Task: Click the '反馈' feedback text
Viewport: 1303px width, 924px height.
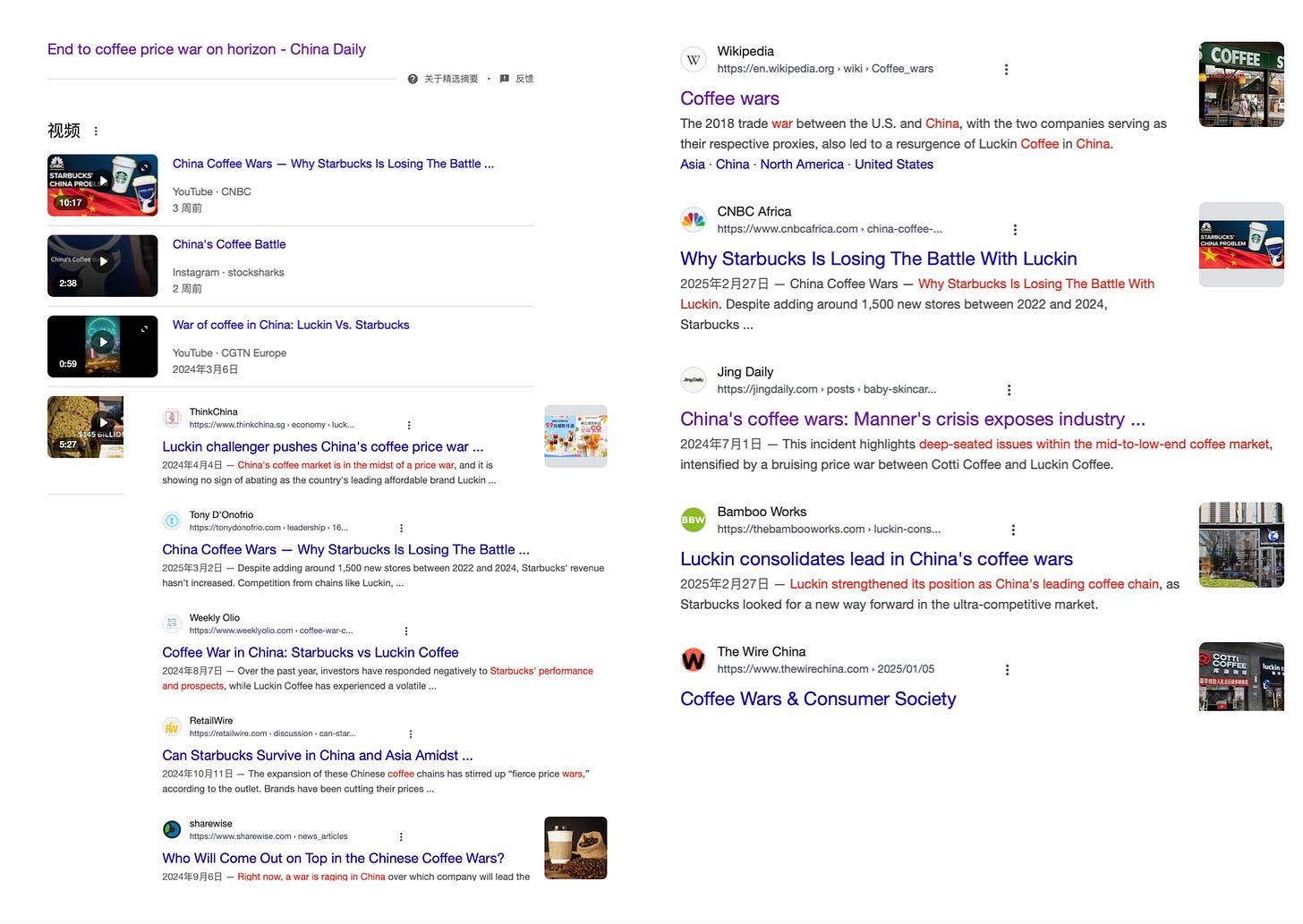Action: click(524, 79)
